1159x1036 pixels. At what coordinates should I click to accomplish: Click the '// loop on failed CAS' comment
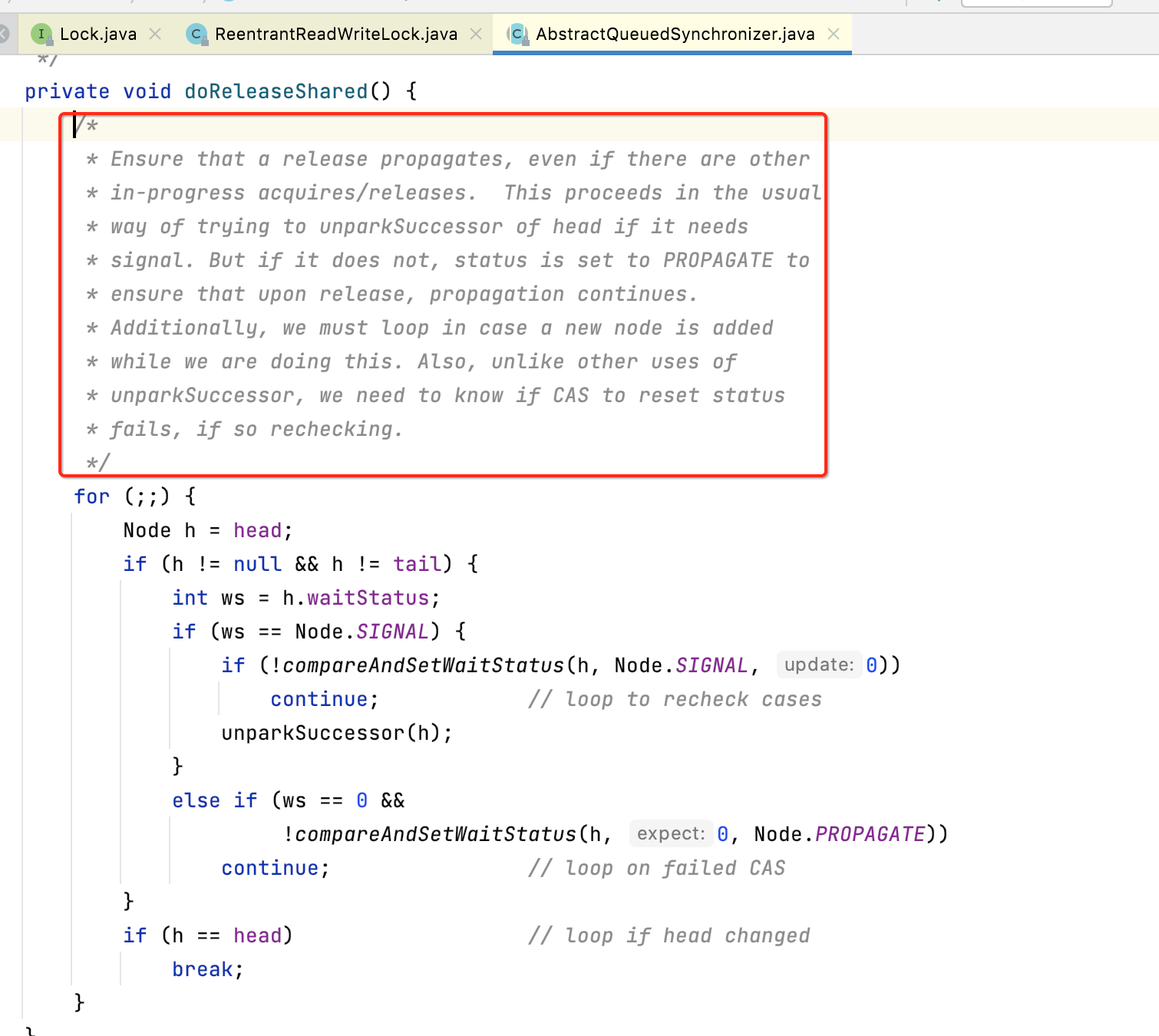[x=656, y=868]
